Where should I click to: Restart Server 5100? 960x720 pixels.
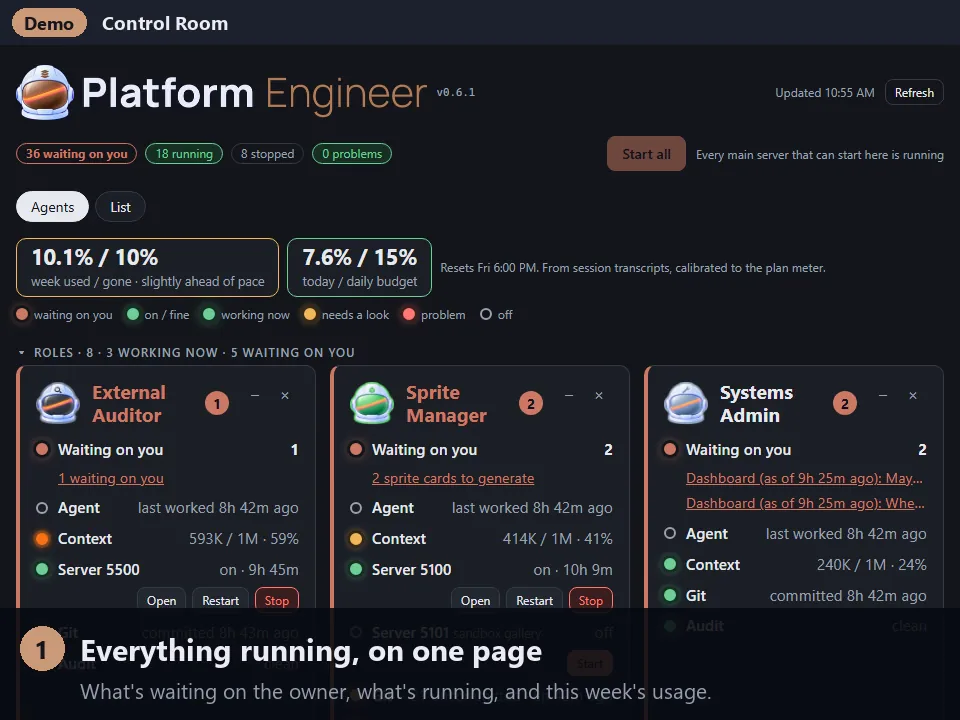click(x=534, y=601)
